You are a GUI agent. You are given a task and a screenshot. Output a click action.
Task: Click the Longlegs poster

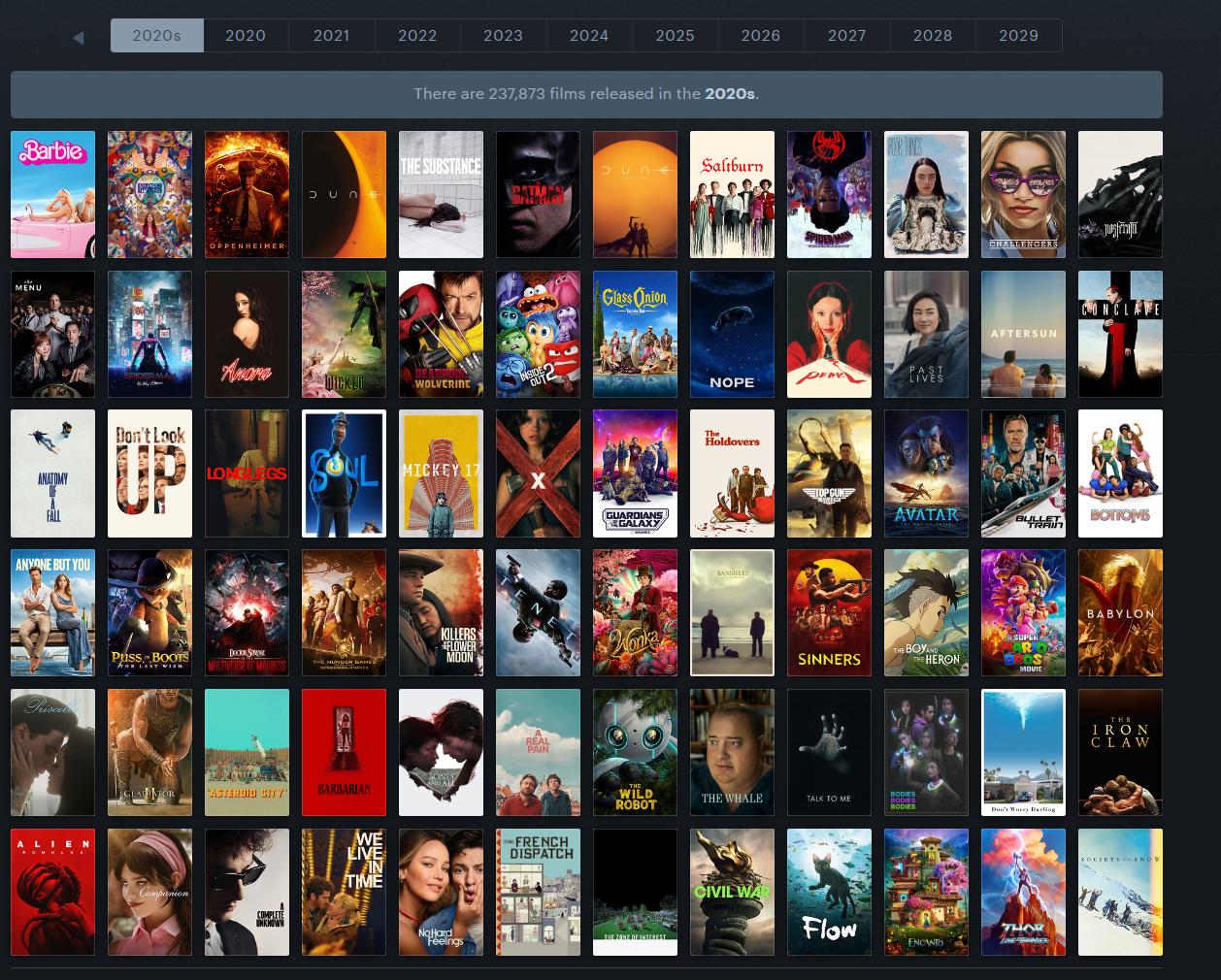click(247, 474)
